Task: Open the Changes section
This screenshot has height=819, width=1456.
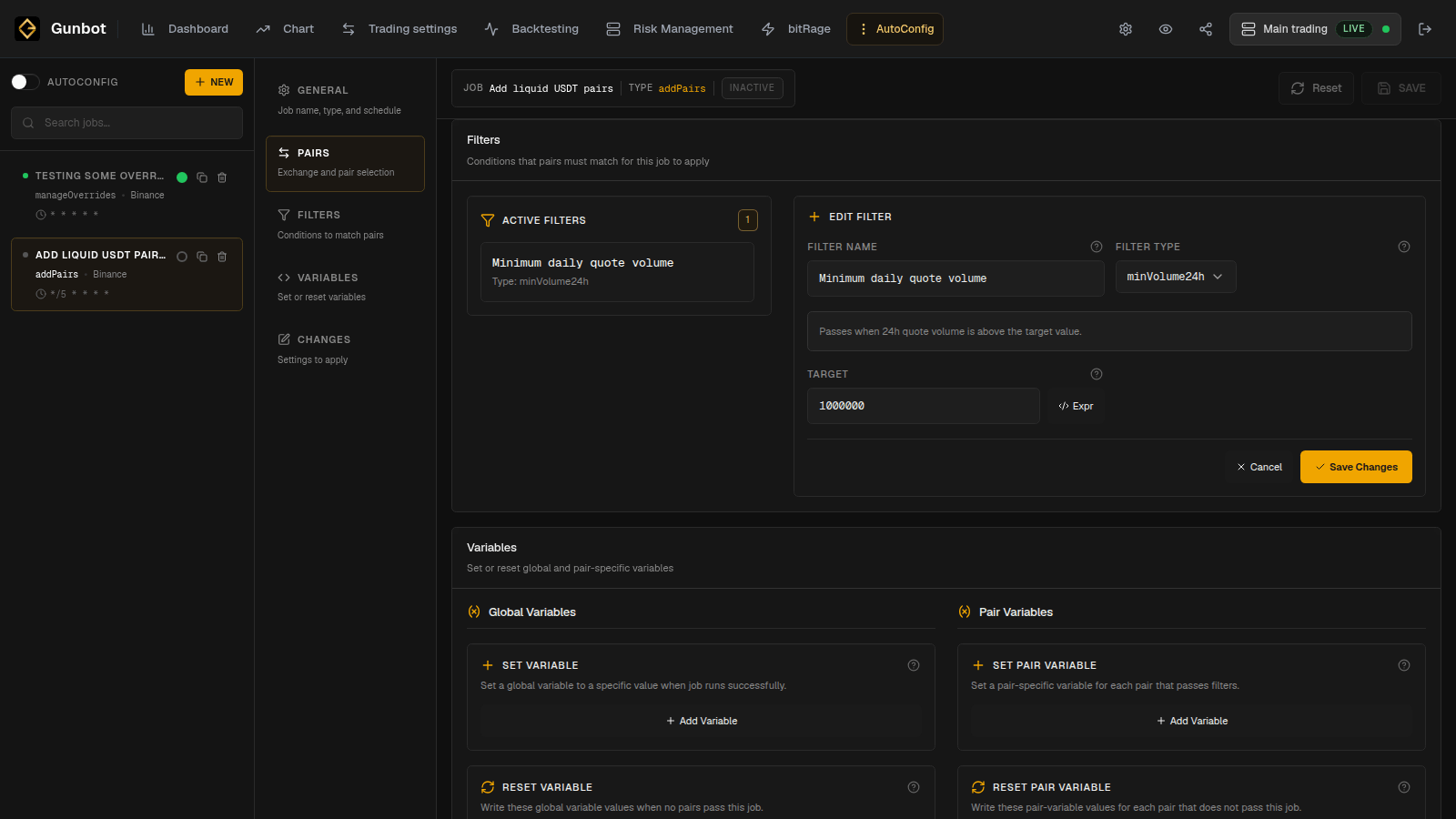Action: (345, 349)
